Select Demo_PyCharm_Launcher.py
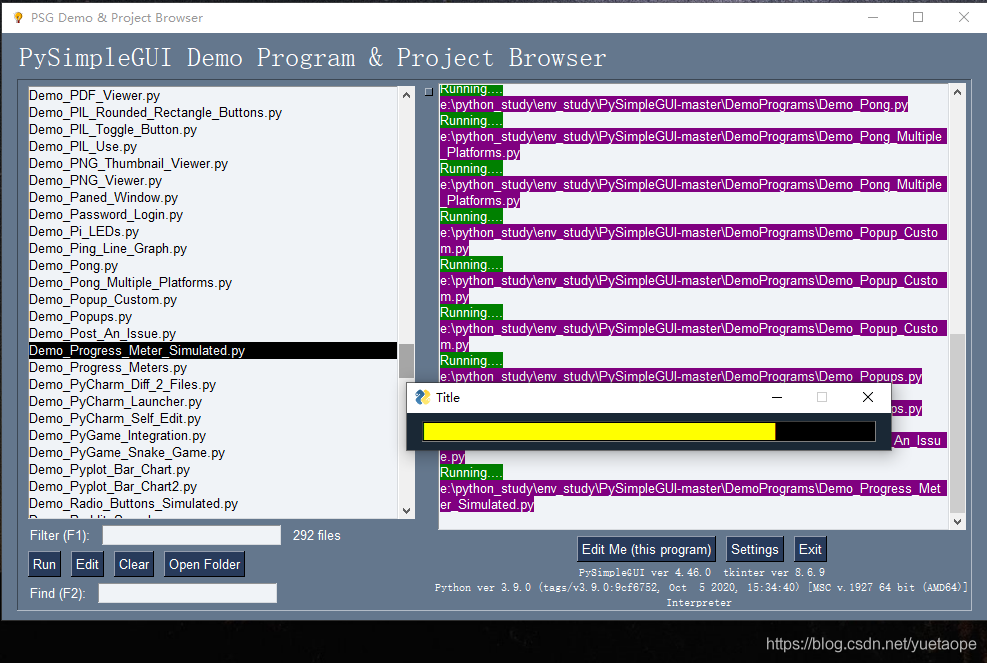 [213, 402]
